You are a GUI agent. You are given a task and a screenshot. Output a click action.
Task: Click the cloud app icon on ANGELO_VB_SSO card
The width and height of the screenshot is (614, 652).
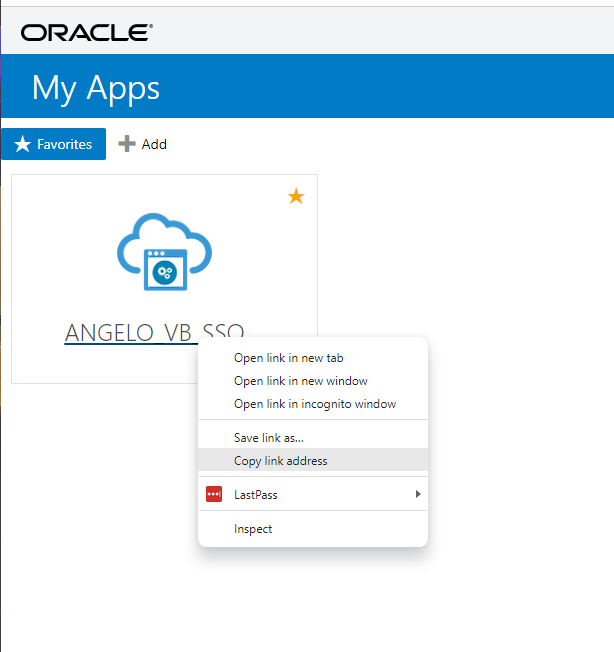(165, 252)
